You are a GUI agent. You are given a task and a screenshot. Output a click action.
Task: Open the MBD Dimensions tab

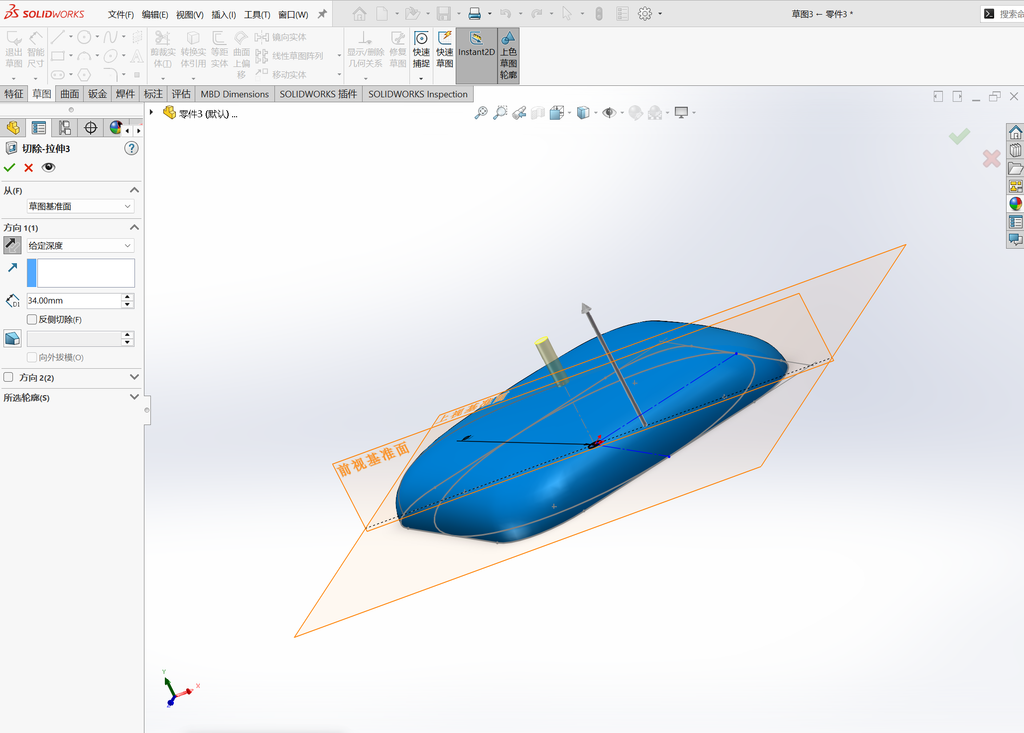pos(234,94)
